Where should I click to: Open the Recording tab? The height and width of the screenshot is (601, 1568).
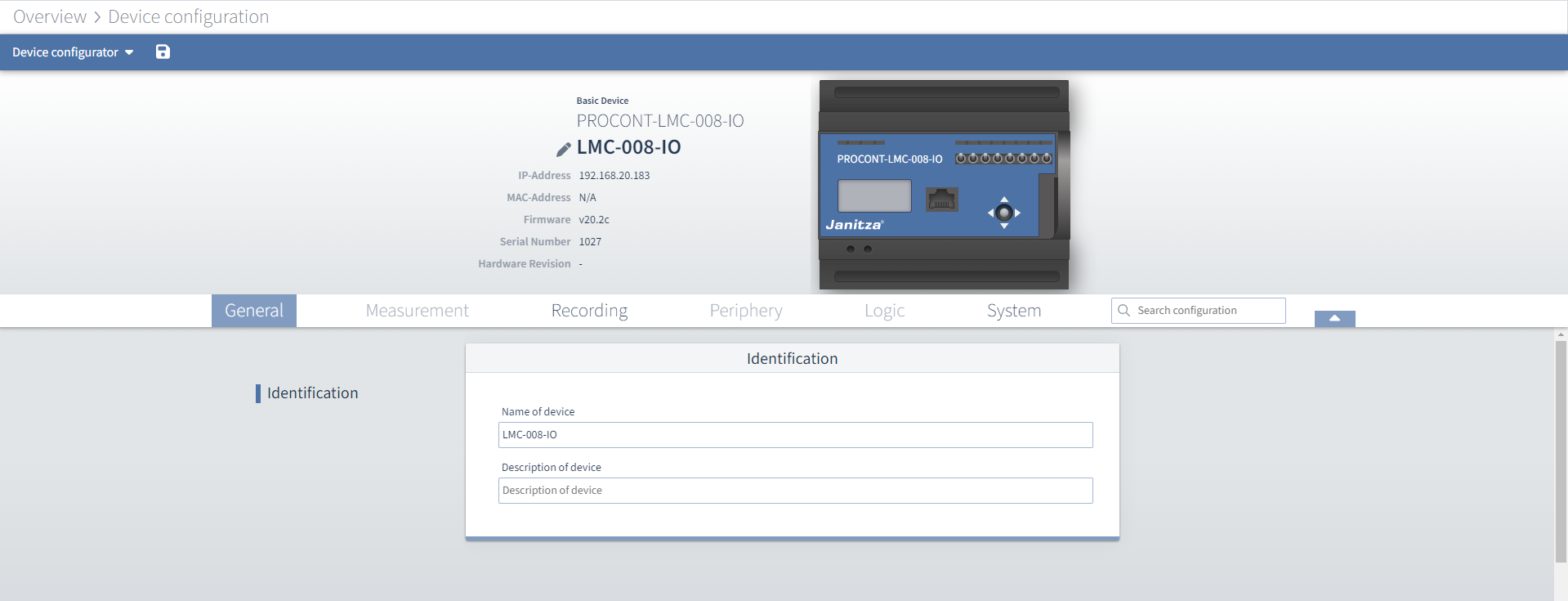click(589, 311)
